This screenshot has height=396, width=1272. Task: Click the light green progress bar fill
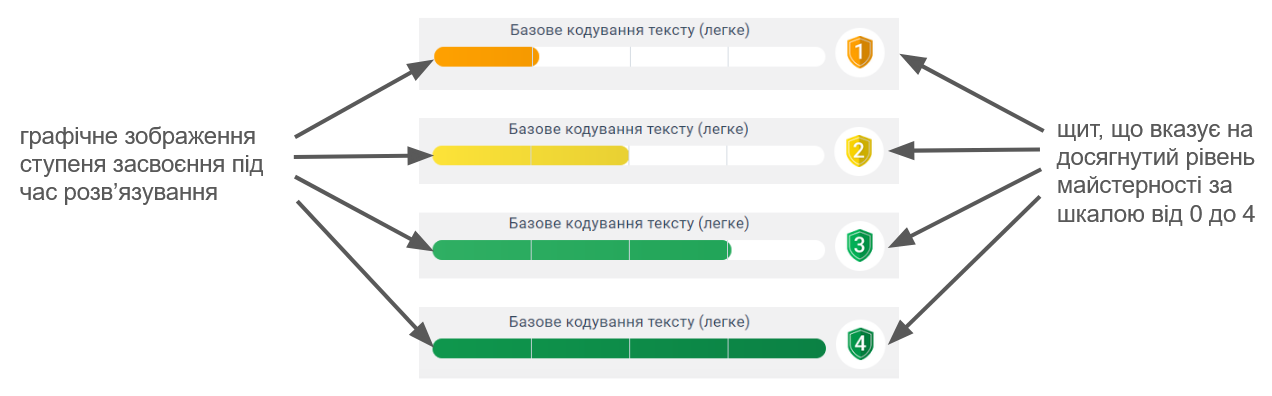tap(582, 250)
